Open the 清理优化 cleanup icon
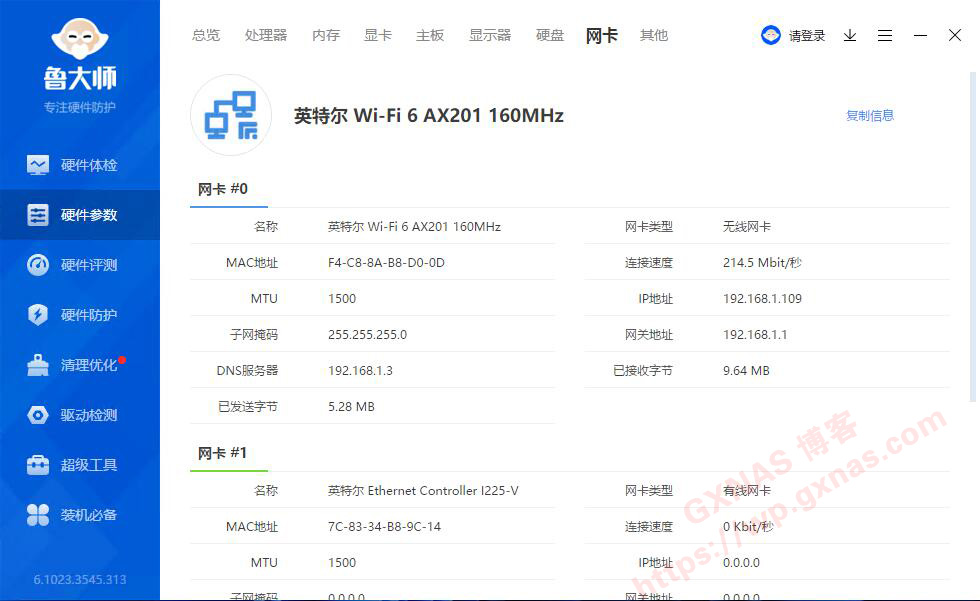This screenshot has height=601, width=980. tap(38, 365)
